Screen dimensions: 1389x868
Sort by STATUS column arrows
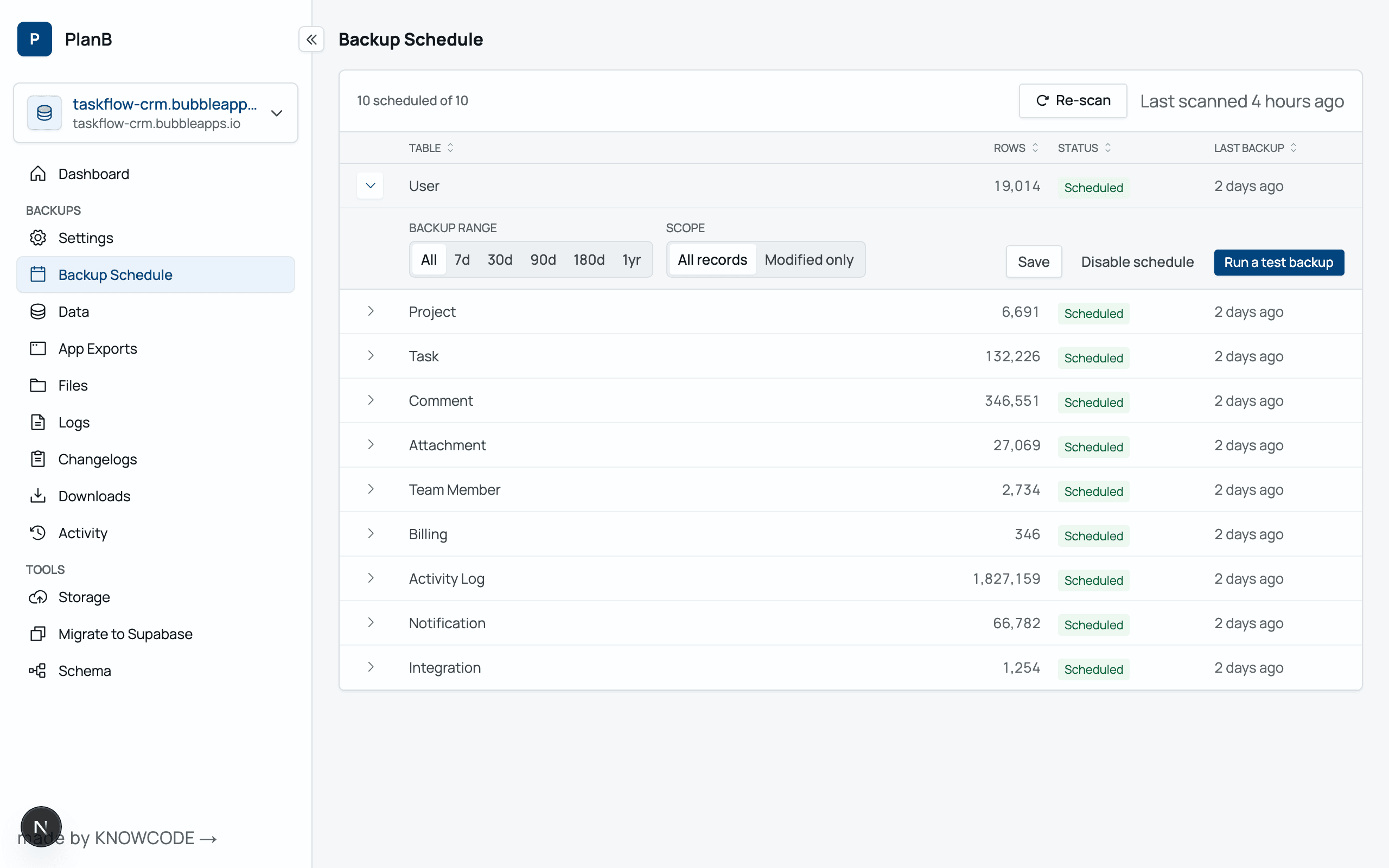pyautogui.click(x=1108, y=148)
